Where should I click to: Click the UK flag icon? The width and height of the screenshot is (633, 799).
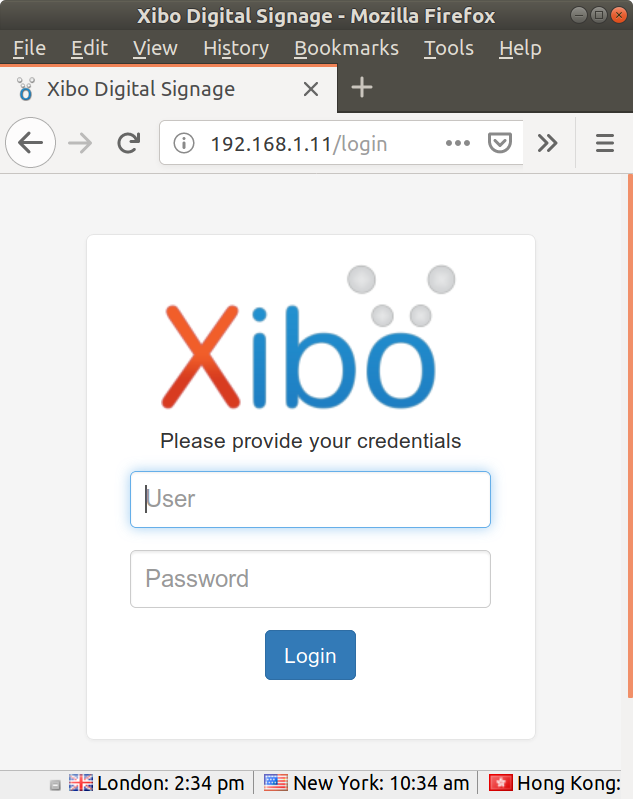coord(81,783)
